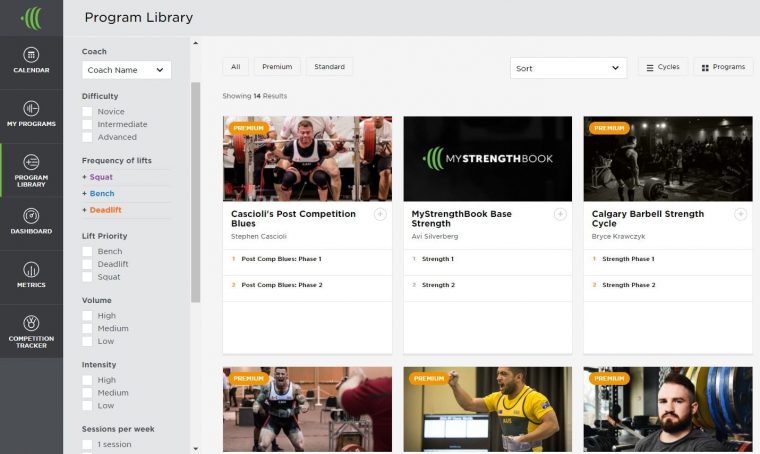Image resolution: width=760 pixels, height=454 pixels.
Task: Check the Novice difficulty box
Action: coord(87,111)
